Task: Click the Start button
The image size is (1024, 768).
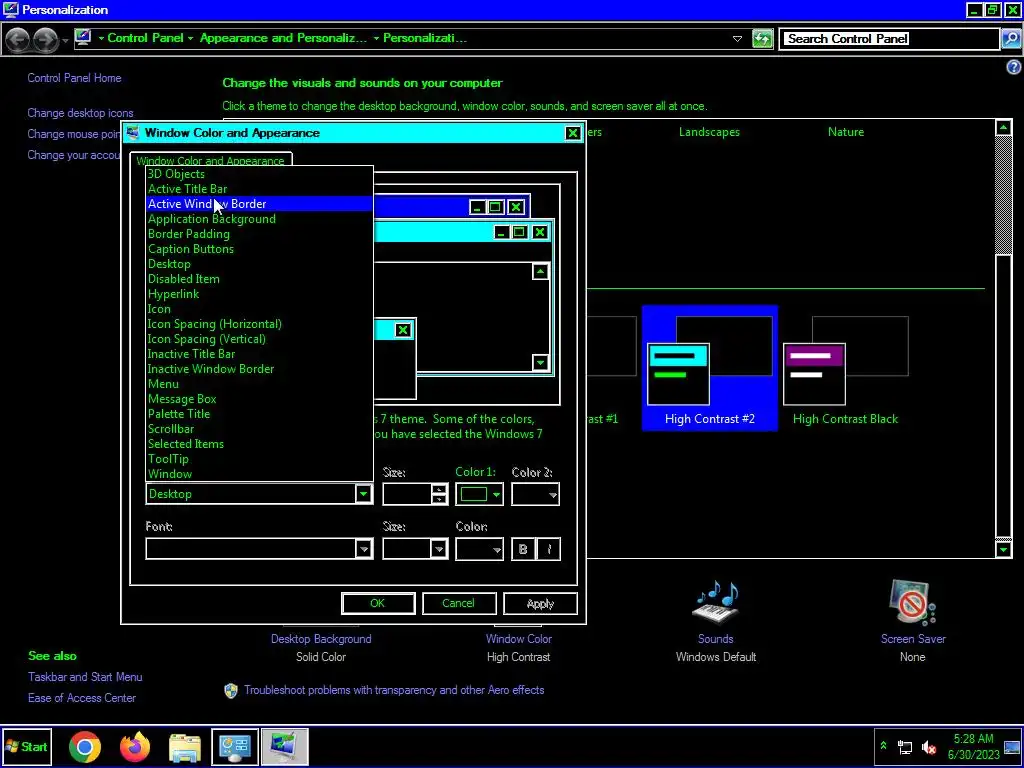Action: click(x=26, y=746)
